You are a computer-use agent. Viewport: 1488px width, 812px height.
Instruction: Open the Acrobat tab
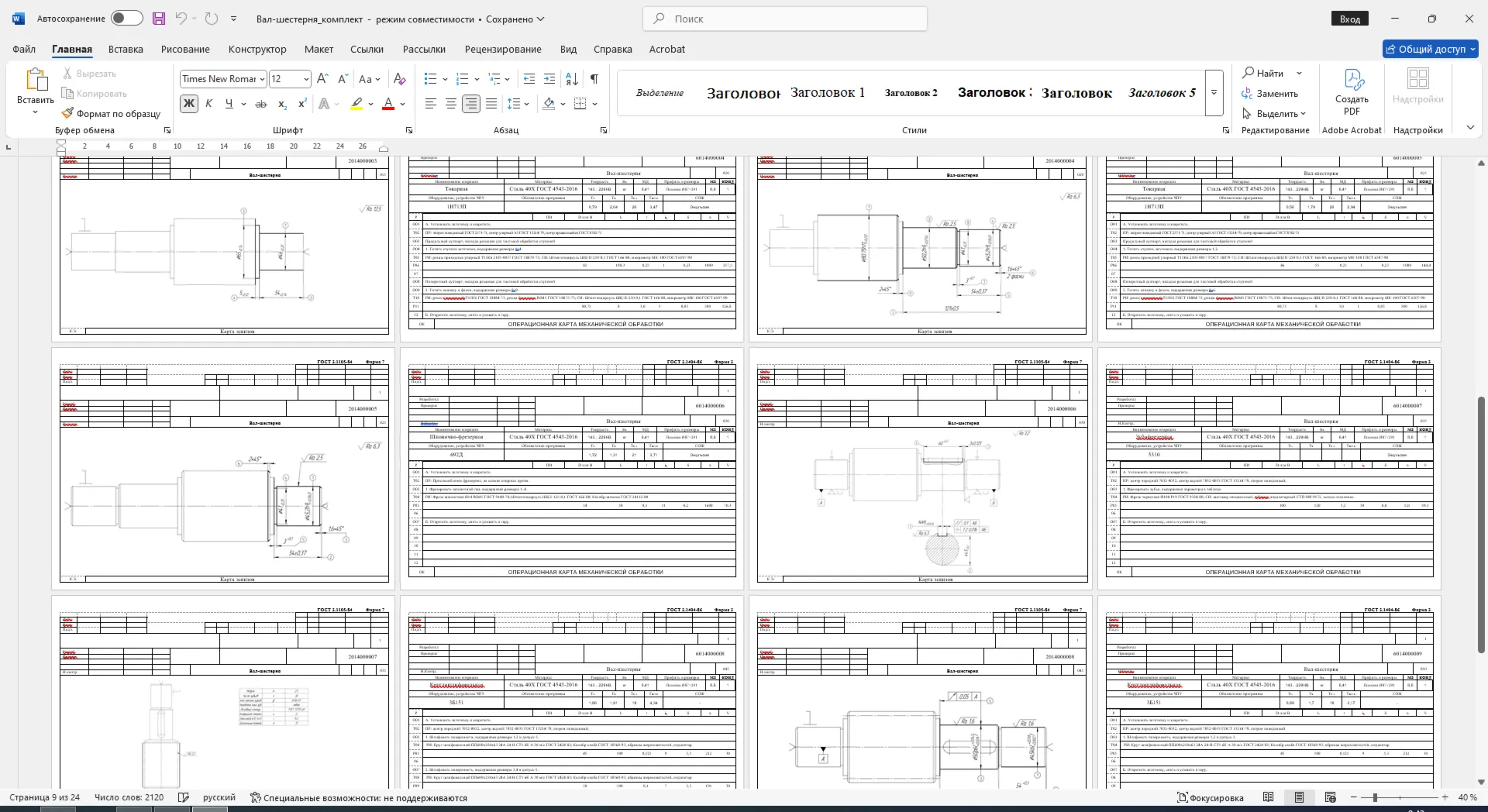(x=667, y=49)
